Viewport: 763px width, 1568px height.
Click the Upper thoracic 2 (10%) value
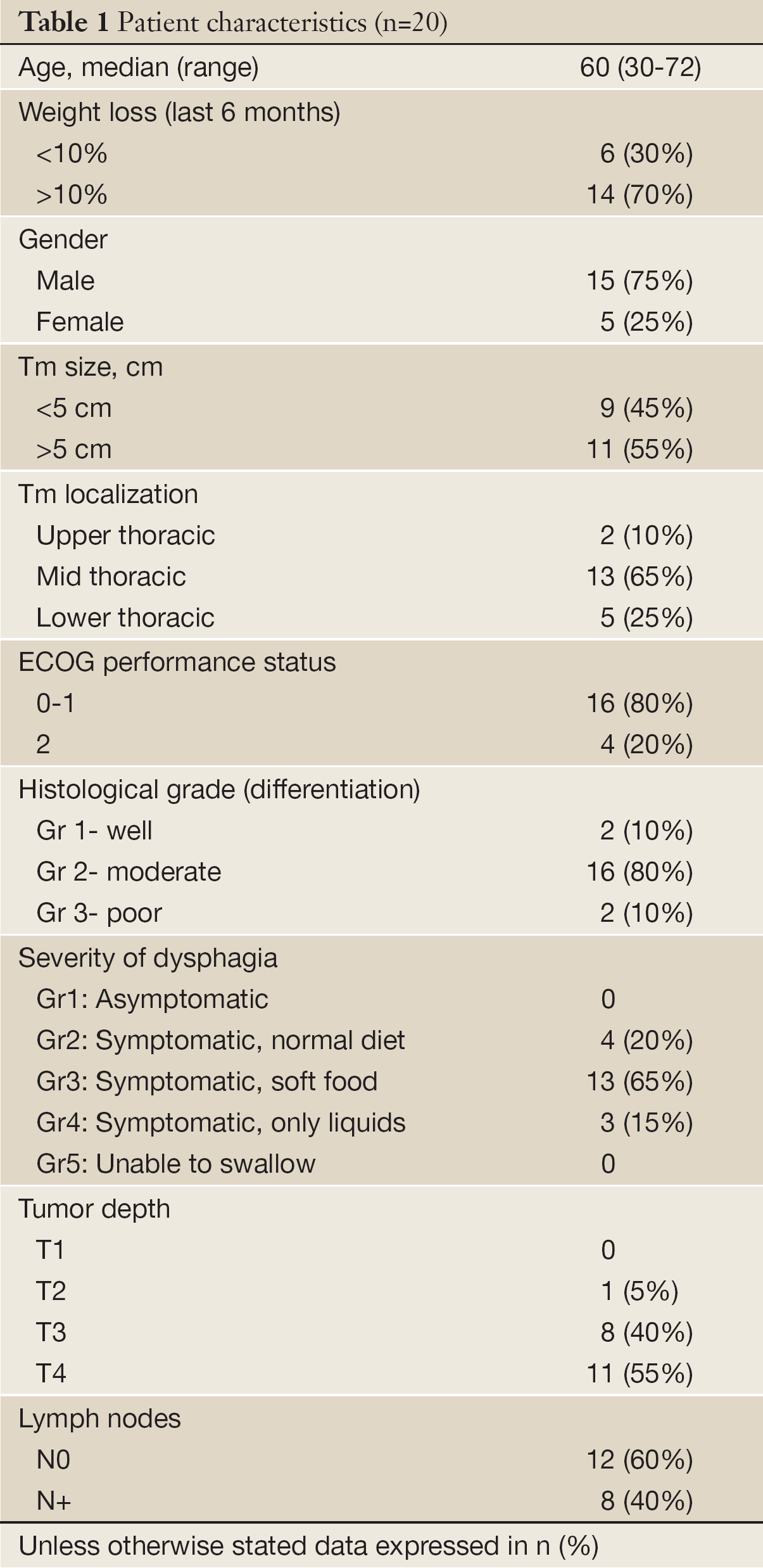click(646, 535)
